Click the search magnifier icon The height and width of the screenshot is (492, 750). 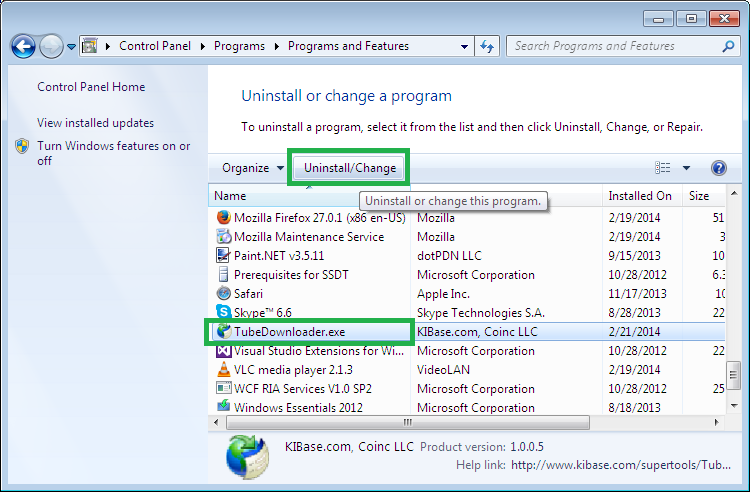pos(728,46)
